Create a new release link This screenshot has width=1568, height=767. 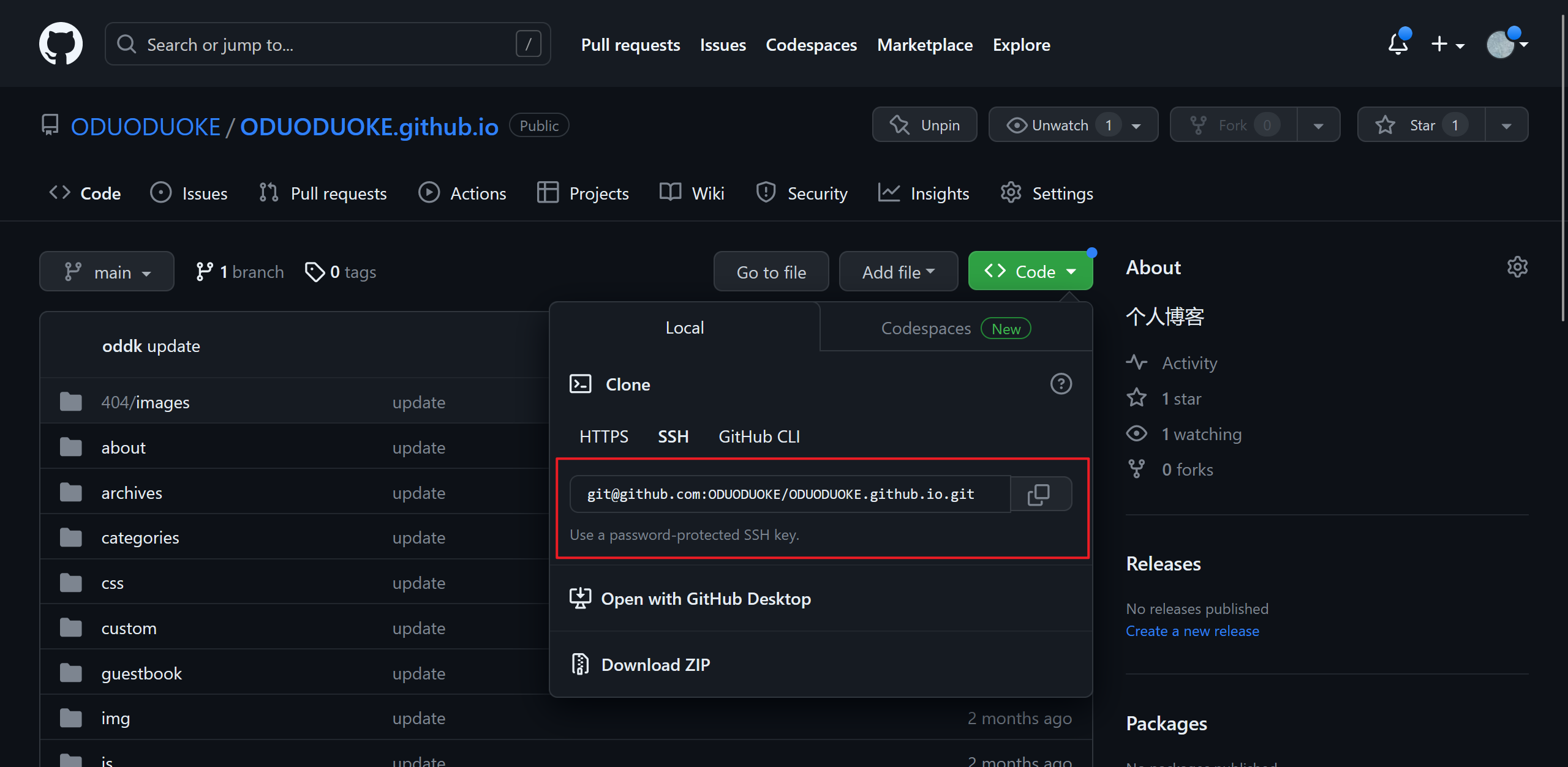click(x=1192, y=631)
